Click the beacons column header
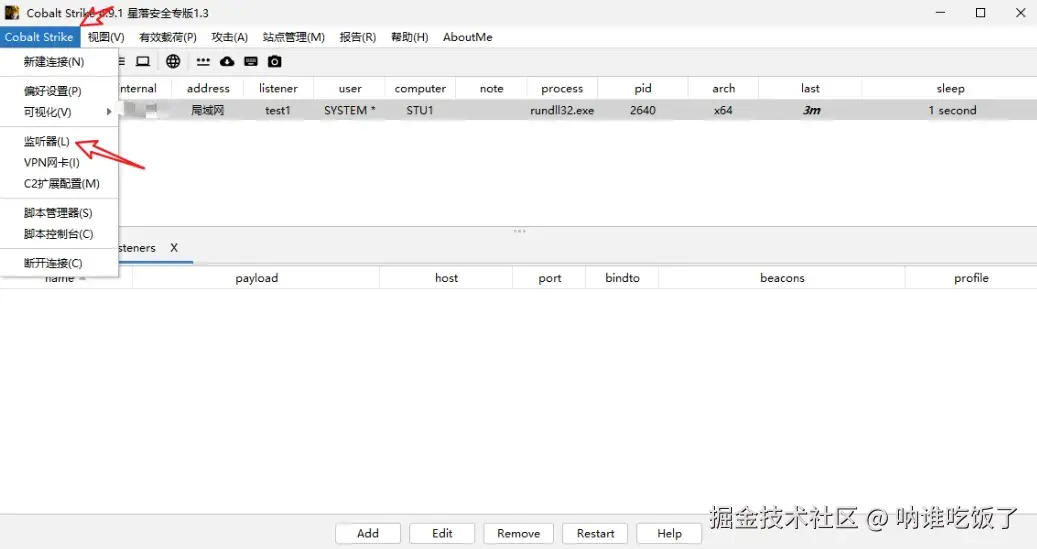The image size is (1037, 549). pos(782,278)
